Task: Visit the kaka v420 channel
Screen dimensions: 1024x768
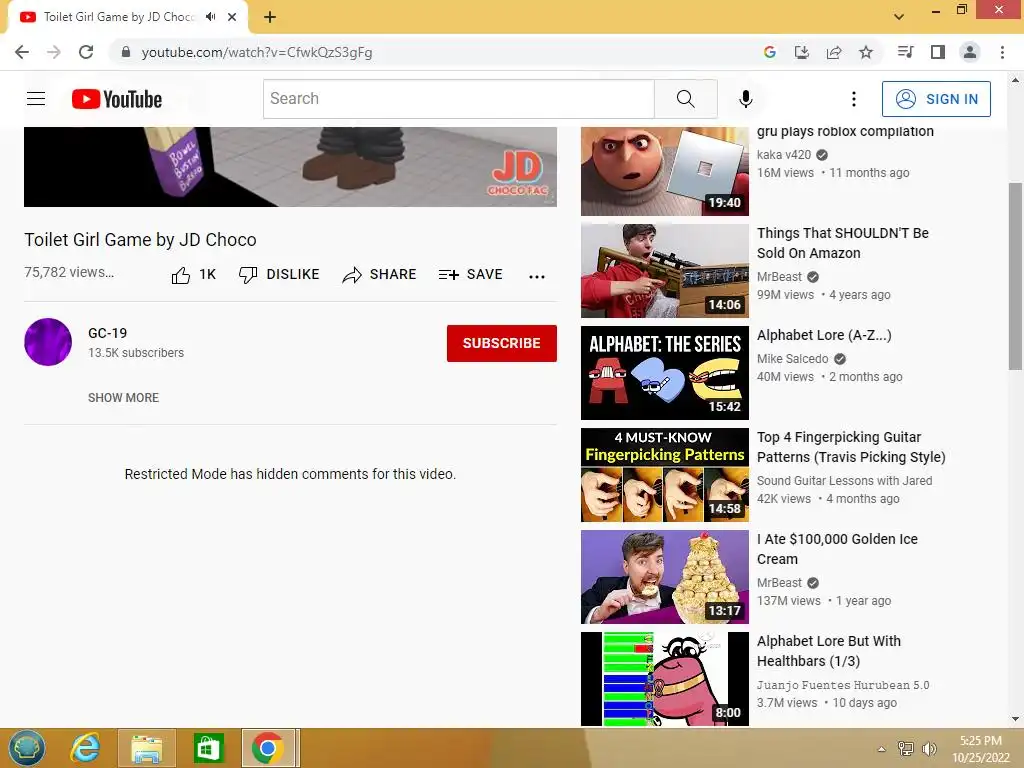Action: [784, 155]
